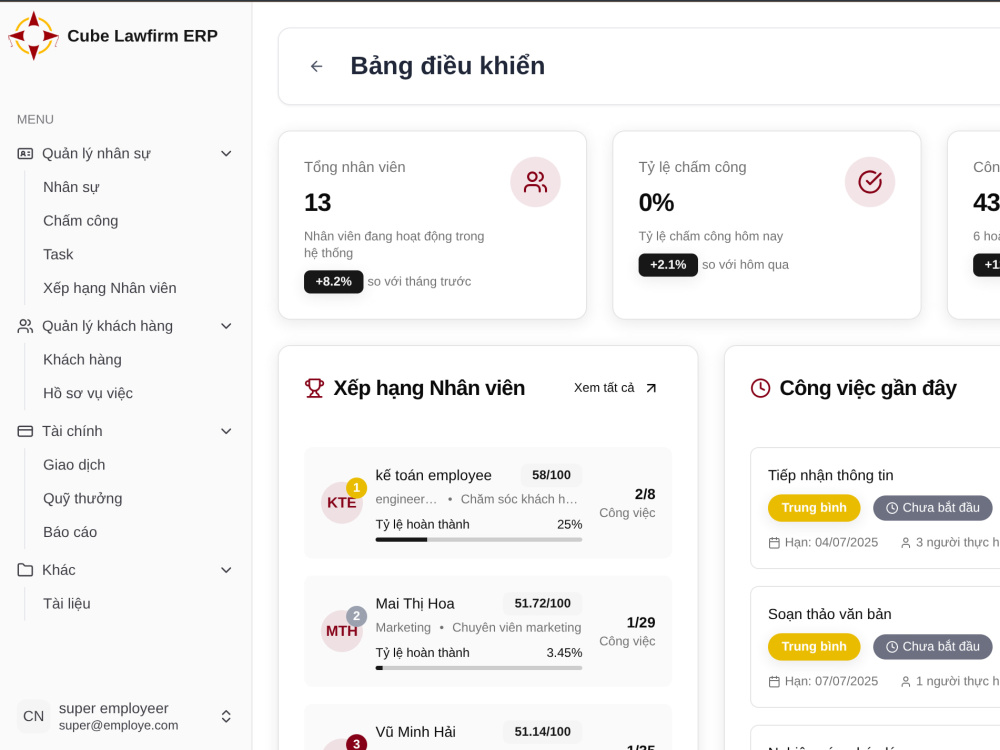Screen dimensions: 1000x750
Task: Click the MTH avatar of Mai Thị Hoa
Action: point(342,631)
